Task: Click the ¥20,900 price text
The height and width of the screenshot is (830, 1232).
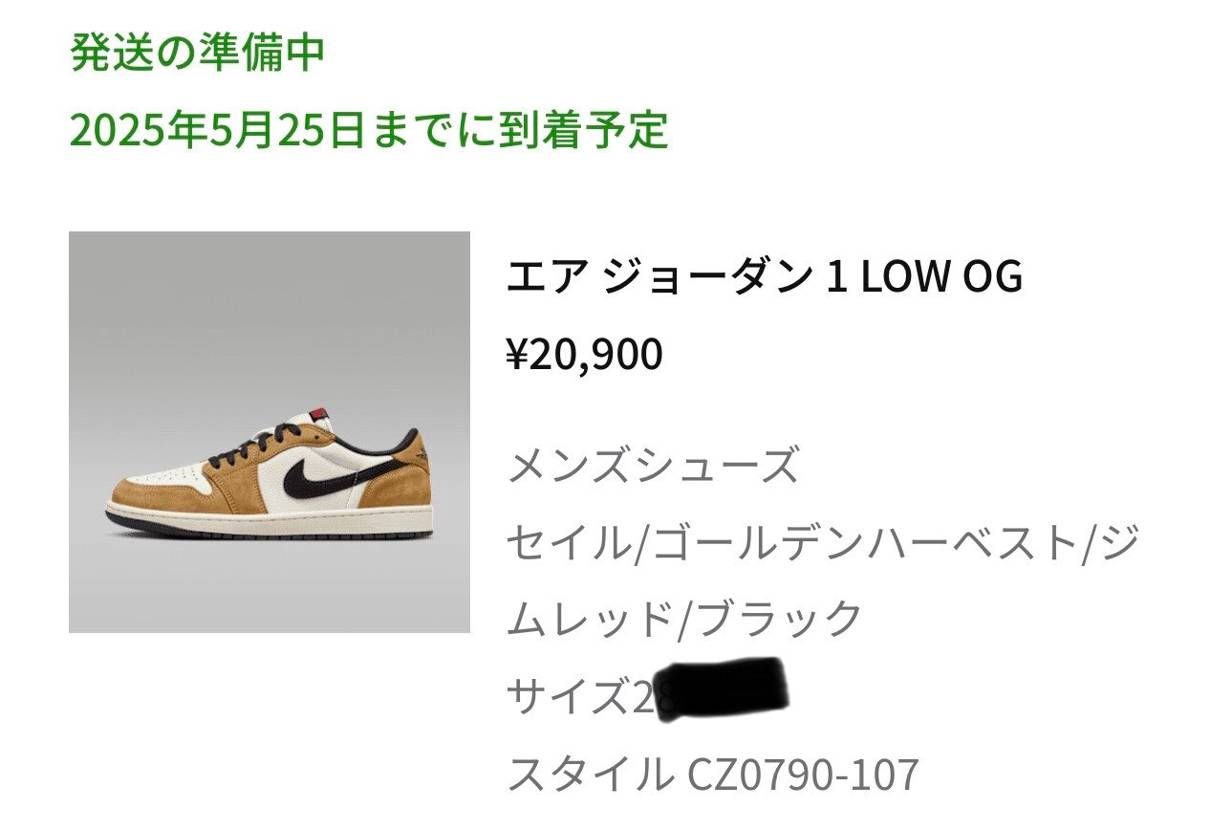Action: 585,354
